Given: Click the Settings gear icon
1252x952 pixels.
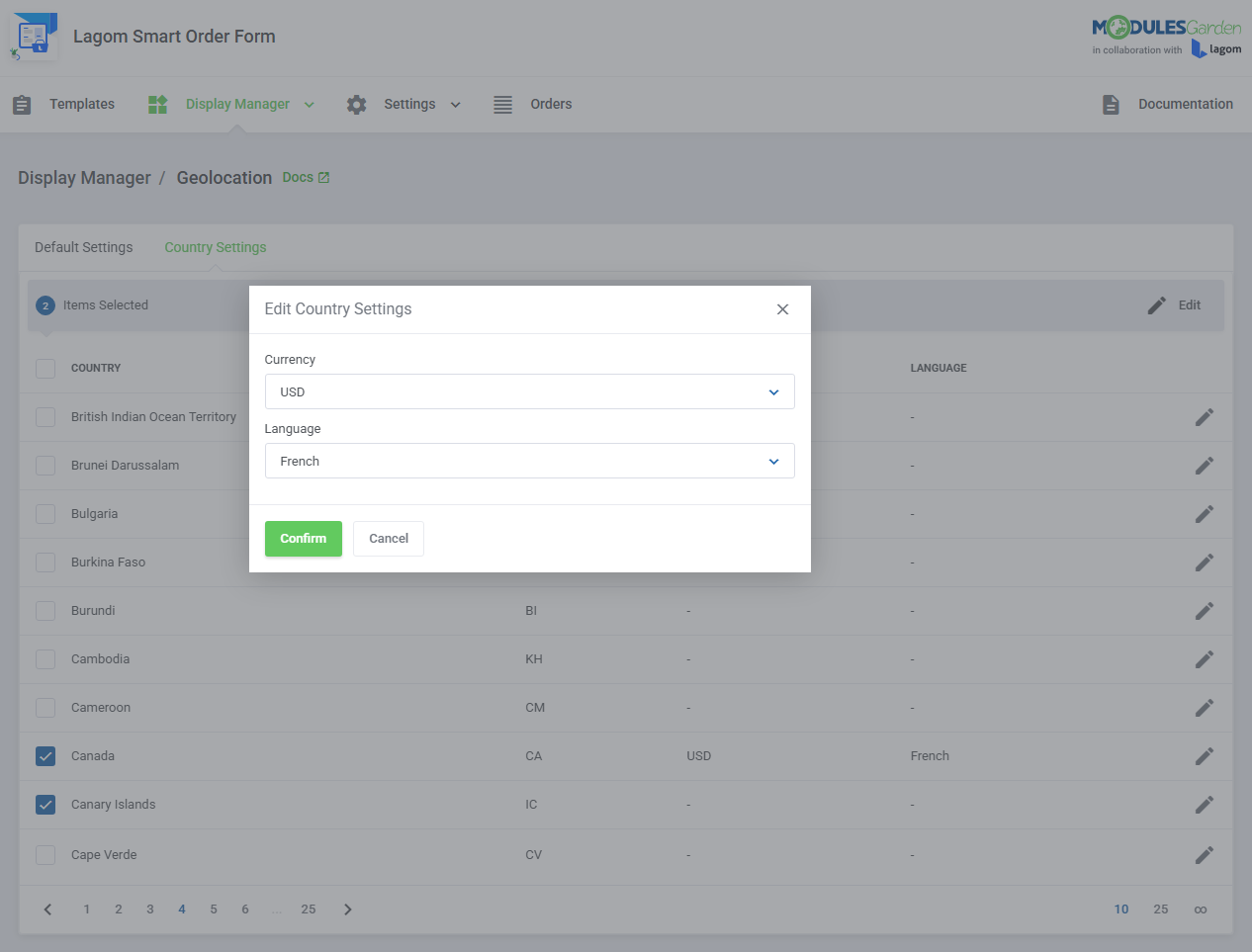Looking at the screenshot, I should pyautogui.click(x=356, y=105).
